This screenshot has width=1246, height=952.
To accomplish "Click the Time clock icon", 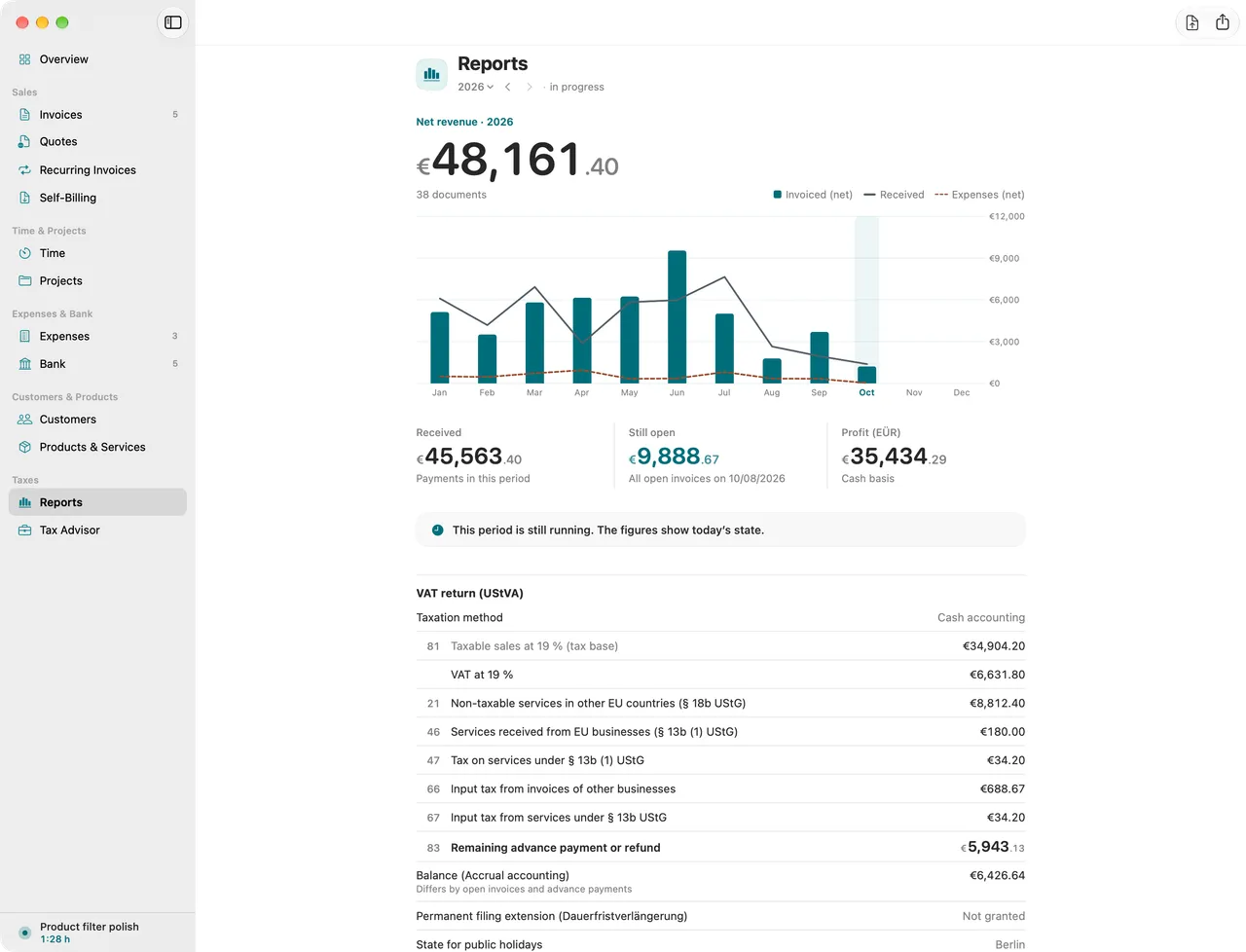I will point(25,253).
